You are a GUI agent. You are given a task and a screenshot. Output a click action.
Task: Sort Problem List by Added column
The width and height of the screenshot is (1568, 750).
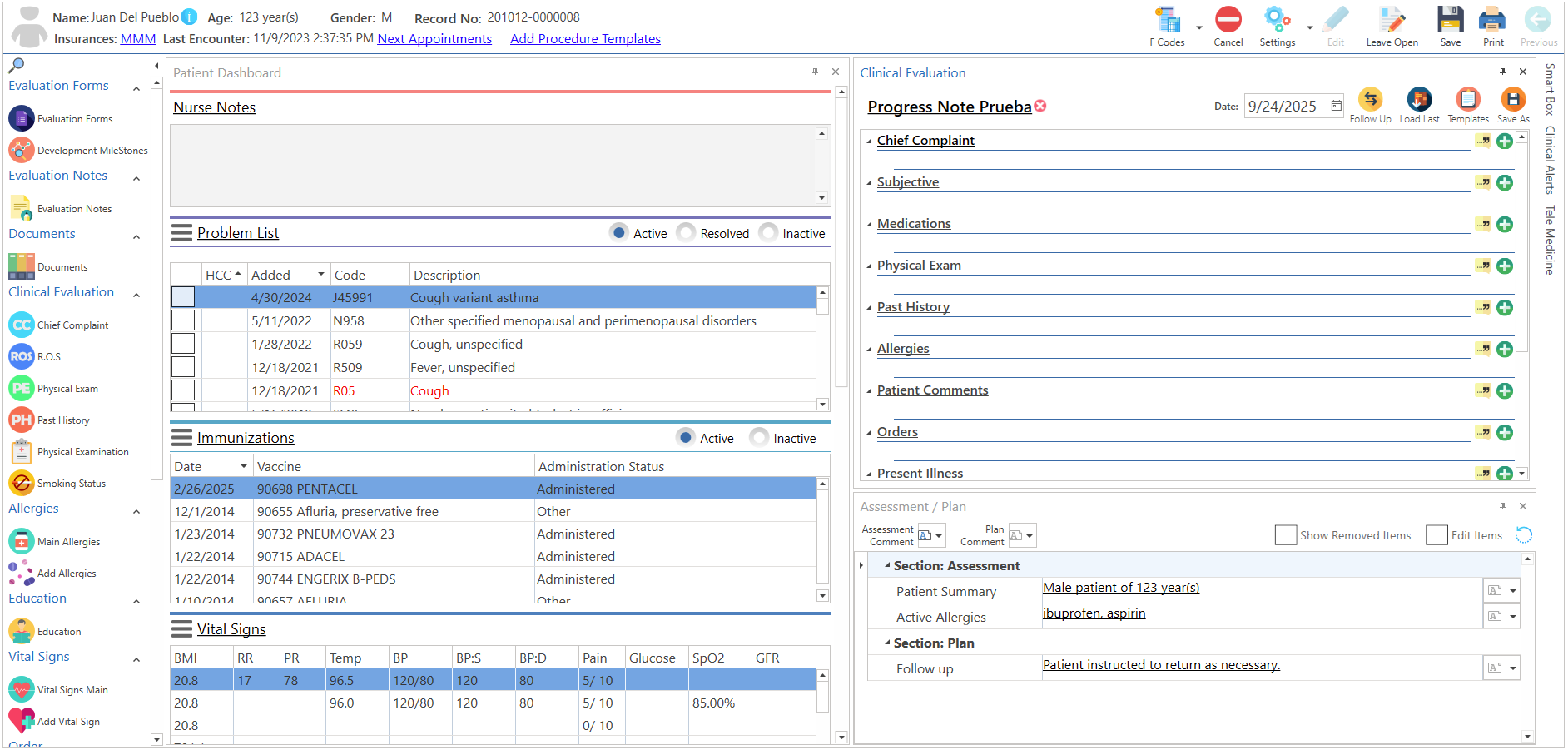pos(287,275)
